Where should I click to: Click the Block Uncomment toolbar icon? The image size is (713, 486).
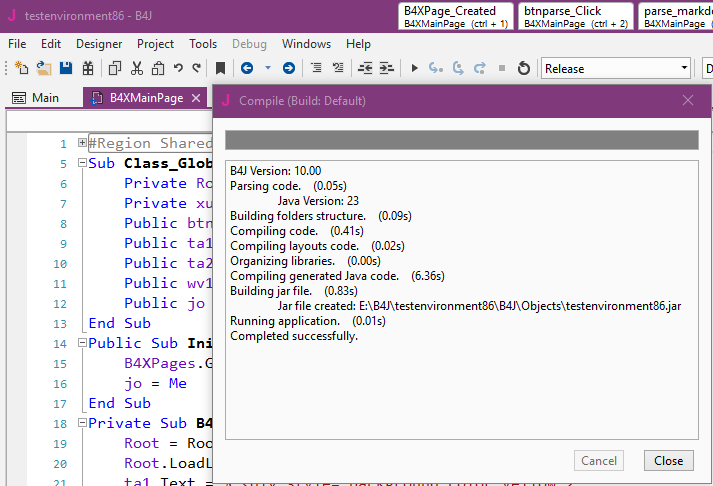[338, 68]
